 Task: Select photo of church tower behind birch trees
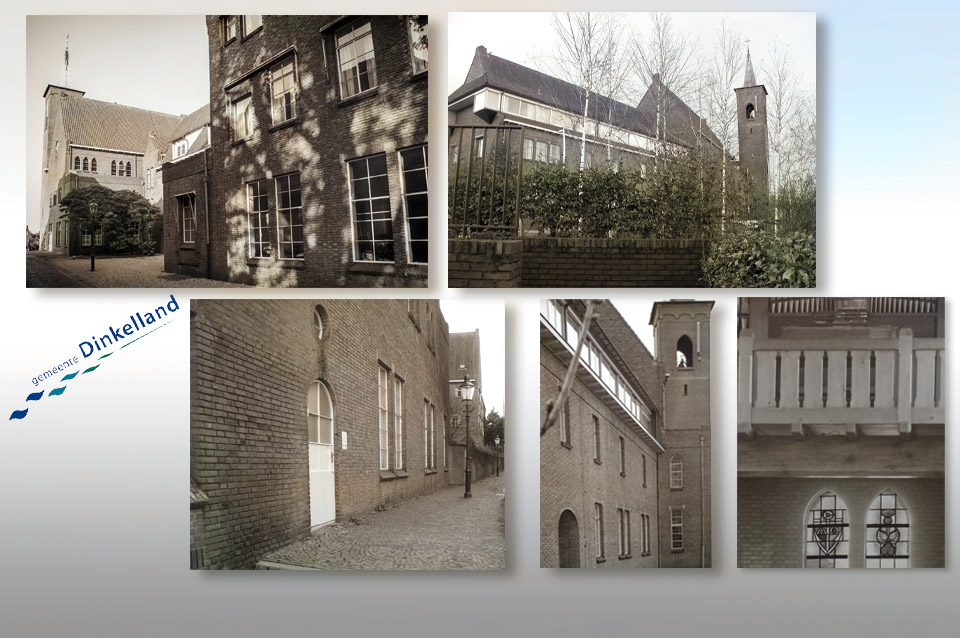(632, 150)
